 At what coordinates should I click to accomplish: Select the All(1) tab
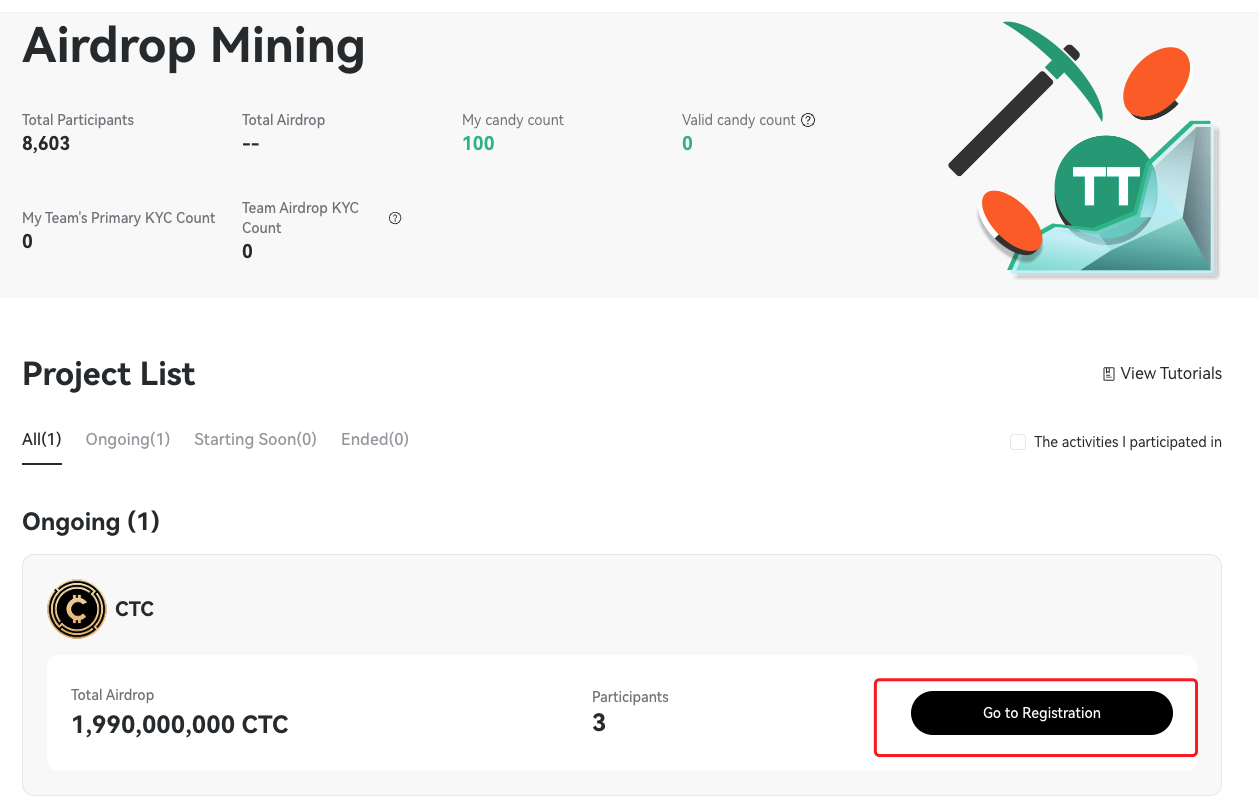(x=41, y=439)
